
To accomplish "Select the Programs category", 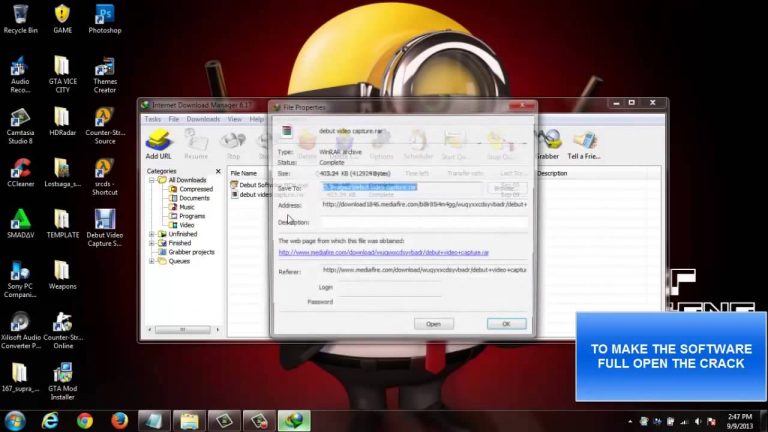I will coord(187,216).
